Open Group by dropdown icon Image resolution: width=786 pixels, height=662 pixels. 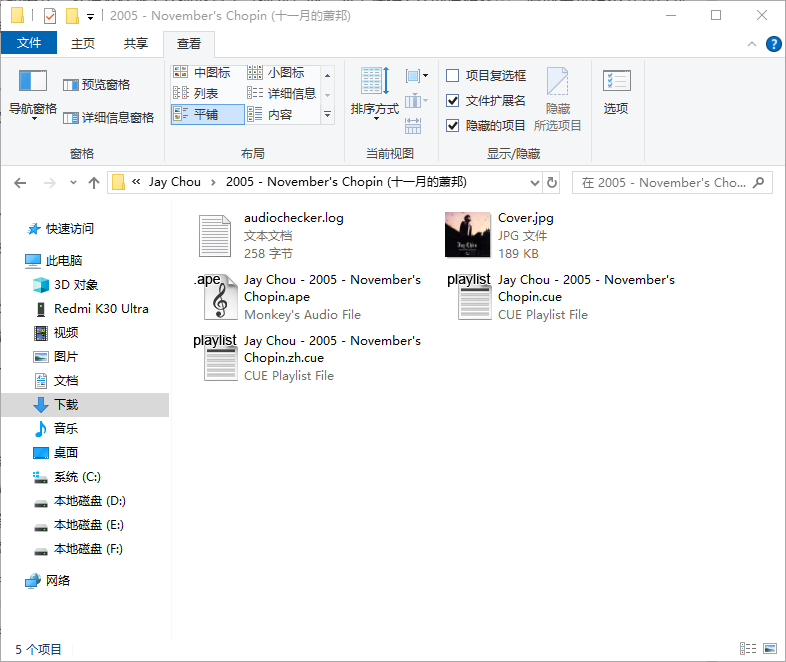(417, 76)
